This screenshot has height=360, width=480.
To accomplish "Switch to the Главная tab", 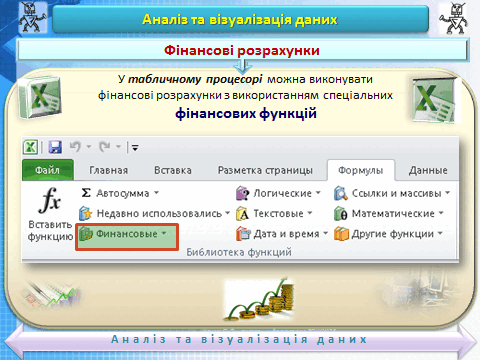I will (x=109, y=170).
